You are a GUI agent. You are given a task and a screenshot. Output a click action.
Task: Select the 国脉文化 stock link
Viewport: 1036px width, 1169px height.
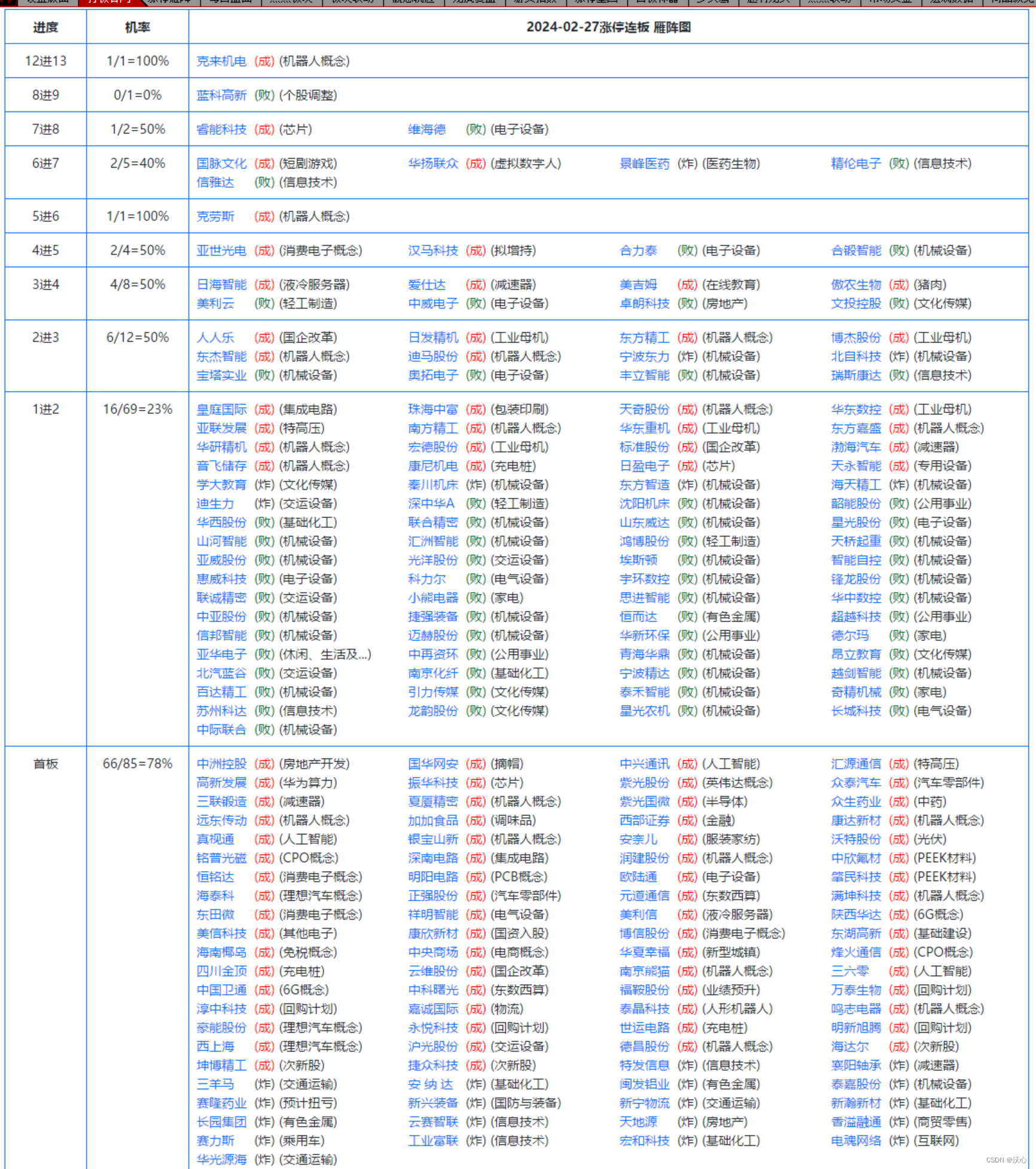point(221,163)
